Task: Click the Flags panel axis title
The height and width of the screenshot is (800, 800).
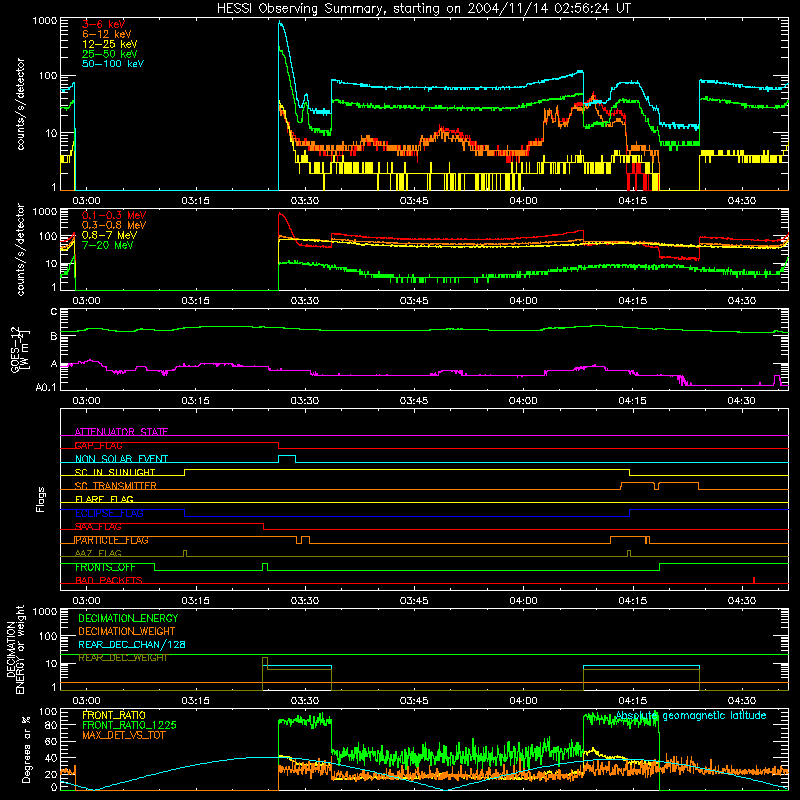Action: tap(41, 499)
